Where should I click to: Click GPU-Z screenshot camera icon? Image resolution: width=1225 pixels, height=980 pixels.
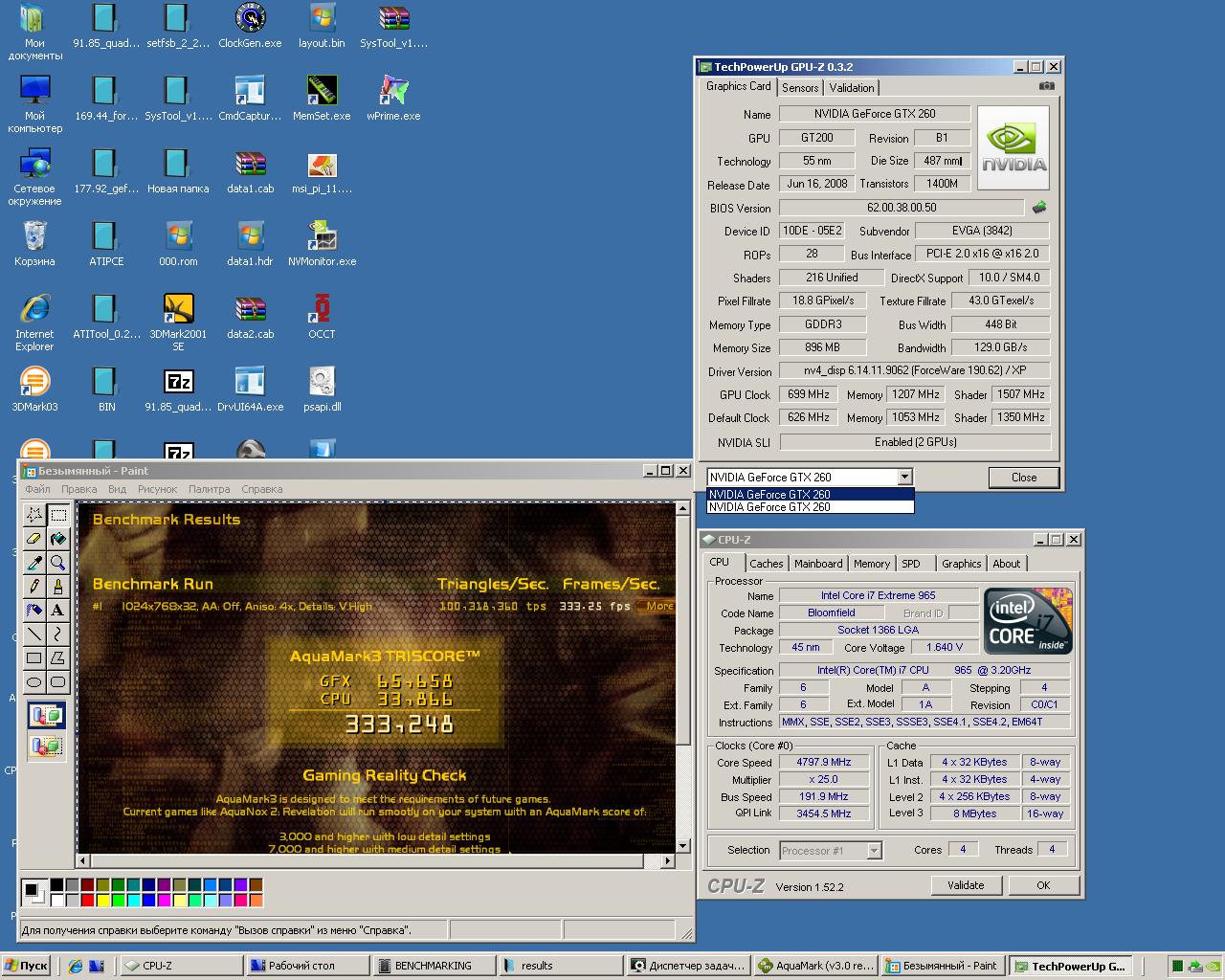pyautogui.click(x=1047, y=86)
